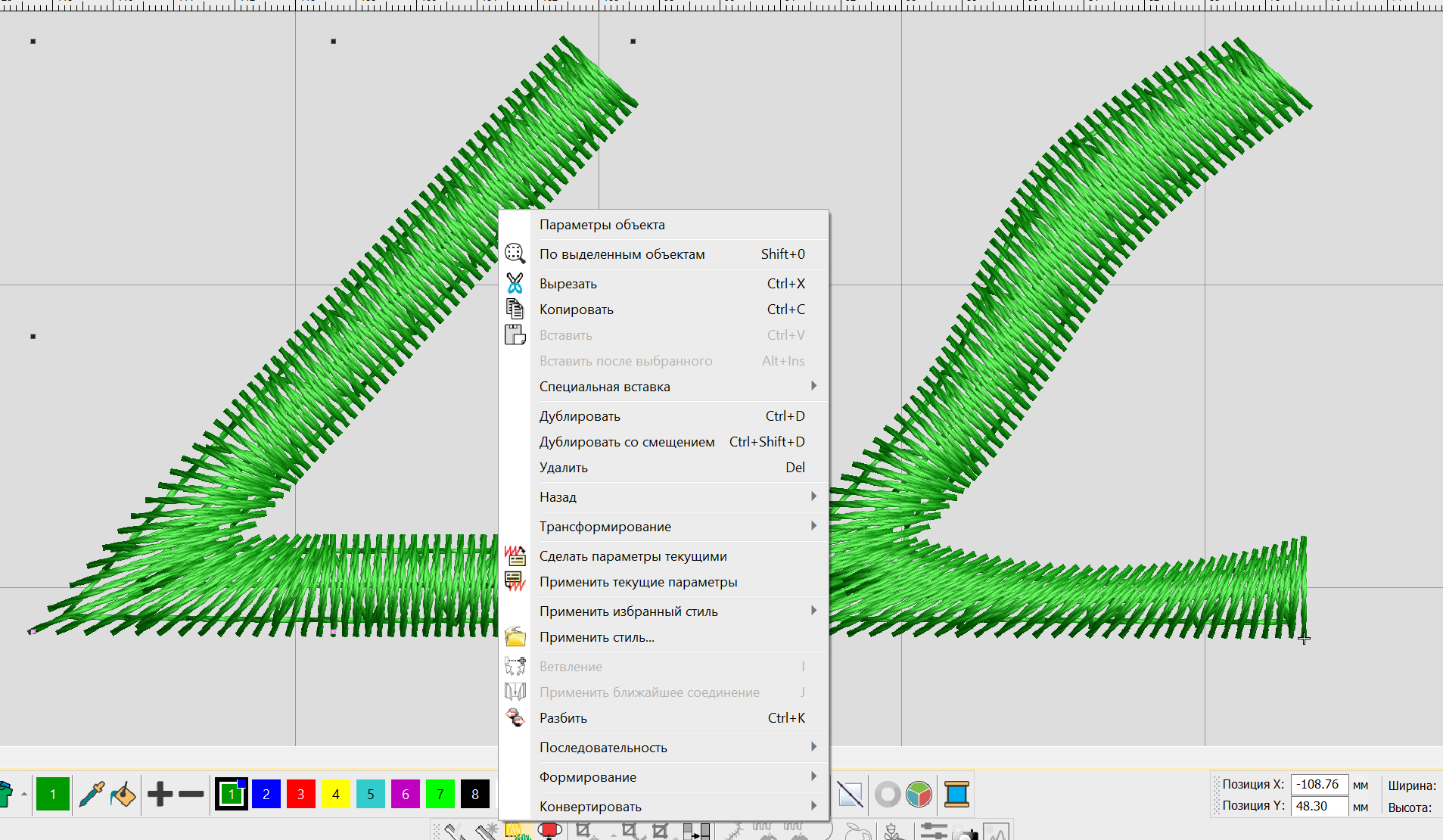Choose Удалить from the context menu

coord(563,468)
